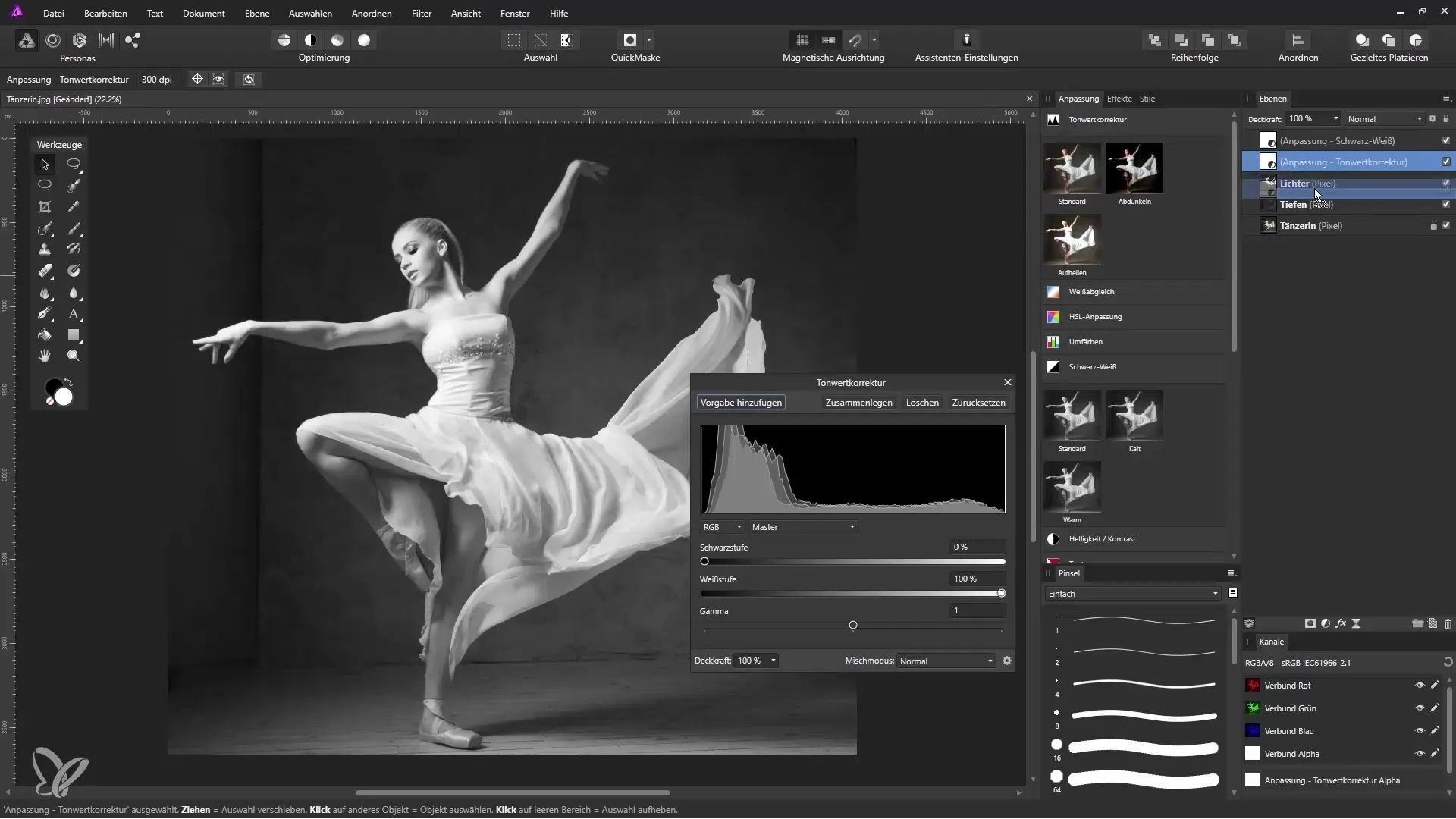
Task: Select the Erase brush tool
Action: pos(45,271)
